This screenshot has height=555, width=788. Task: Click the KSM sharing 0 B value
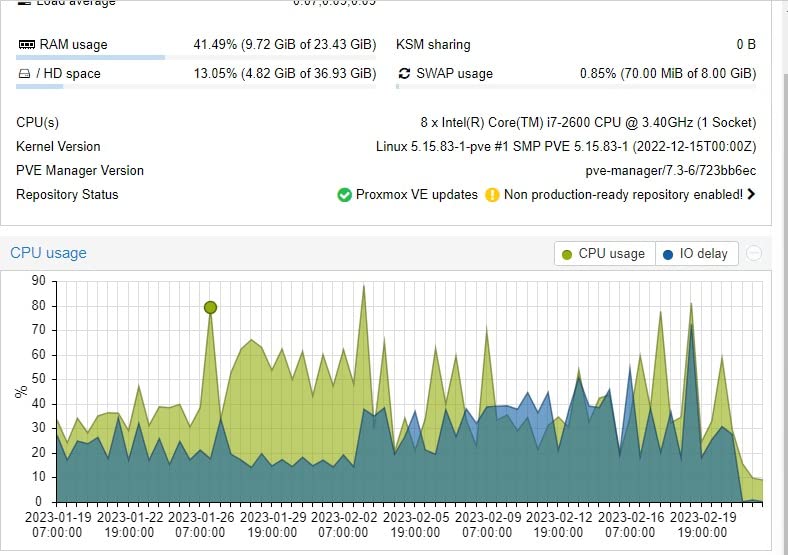tap(746, 44)
